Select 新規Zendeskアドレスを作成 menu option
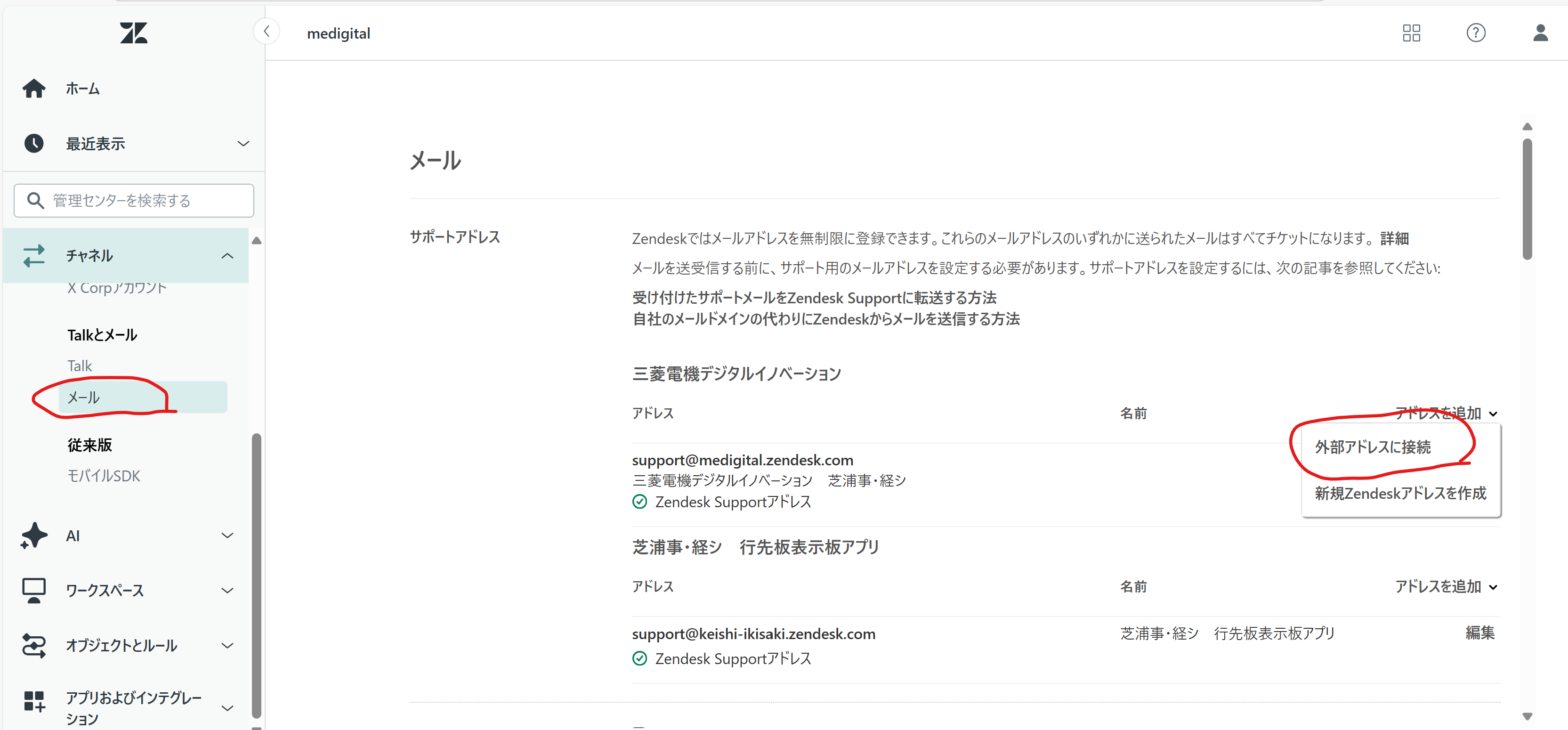Screen dimensions: 1568x730 click(1400, 493)
